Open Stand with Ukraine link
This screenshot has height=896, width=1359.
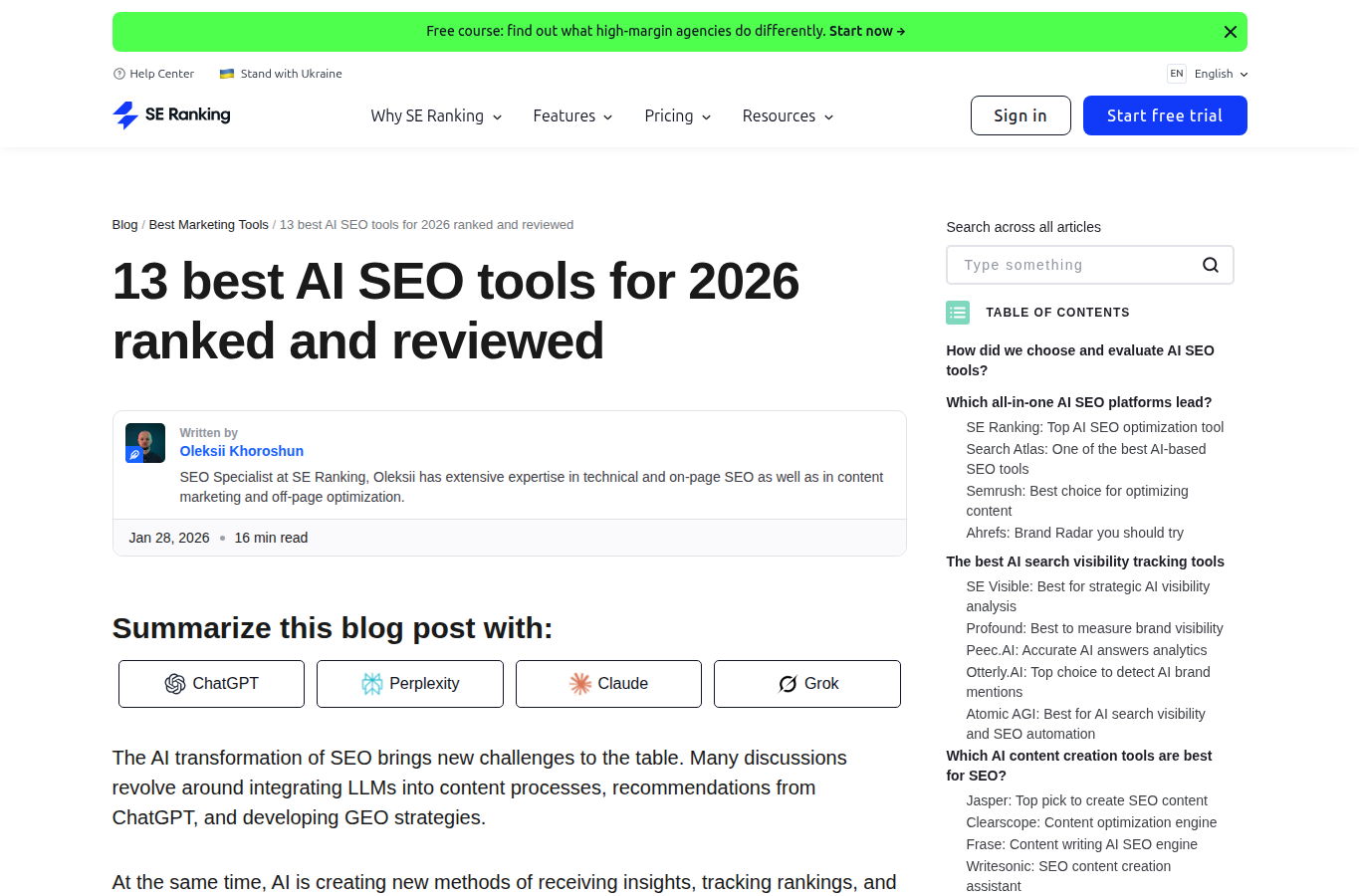(x=281, y=74)
